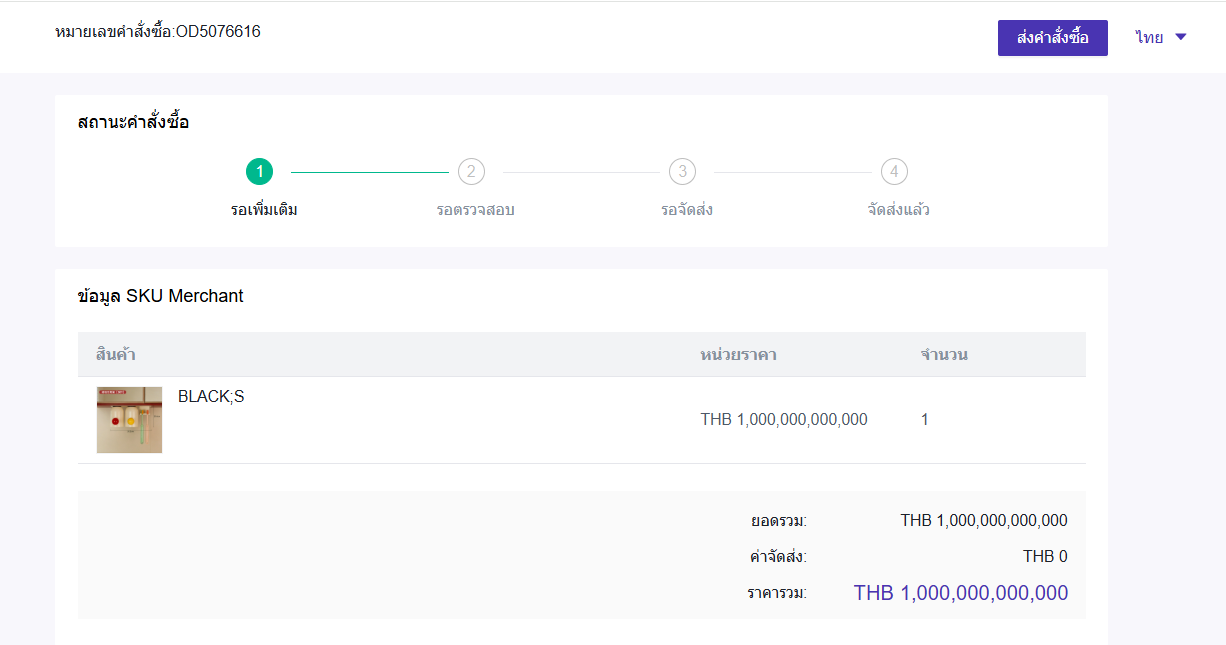The width and height of the screenshot is (1226, 645).
Task: Select the รอจัดส่ง status label
Action: (686, 210)
